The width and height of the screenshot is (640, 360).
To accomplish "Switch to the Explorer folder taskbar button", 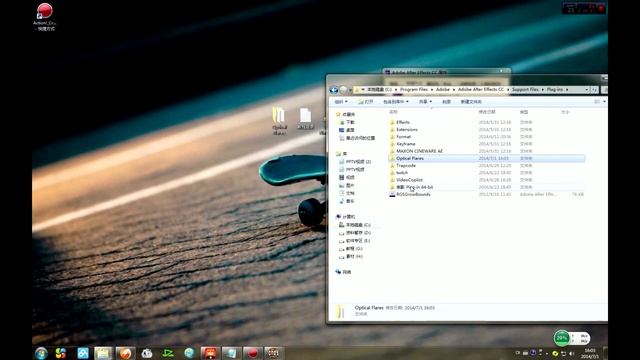I will coord(103,353).
